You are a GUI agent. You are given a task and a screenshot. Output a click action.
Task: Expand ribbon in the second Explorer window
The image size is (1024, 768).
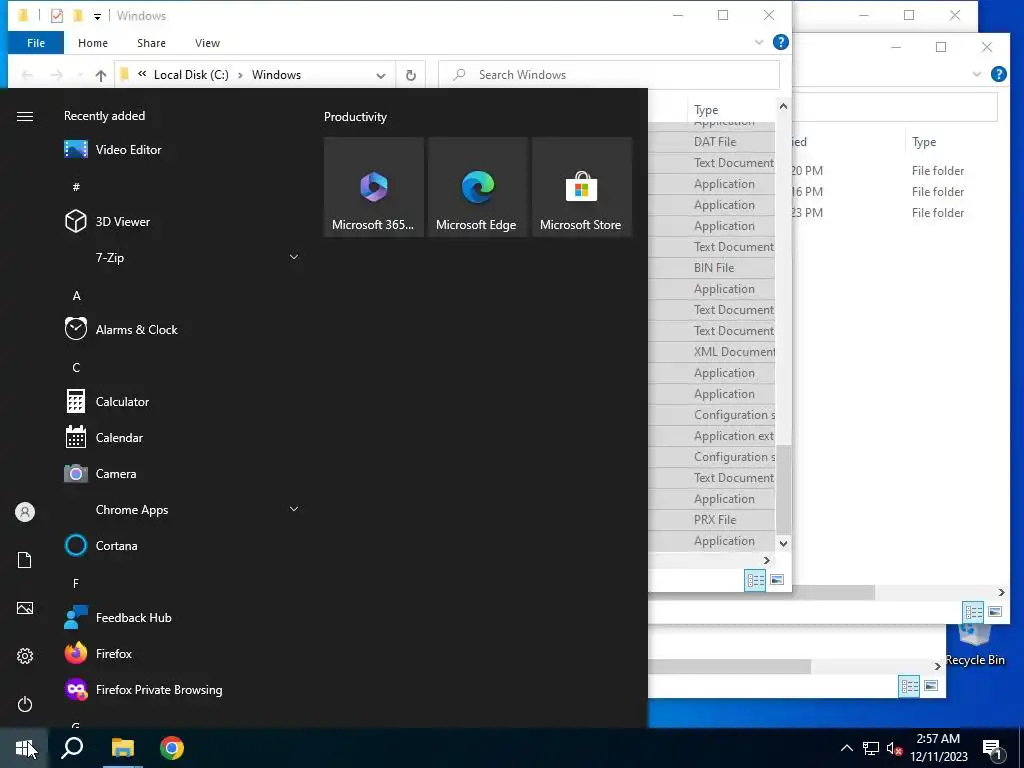977,74
